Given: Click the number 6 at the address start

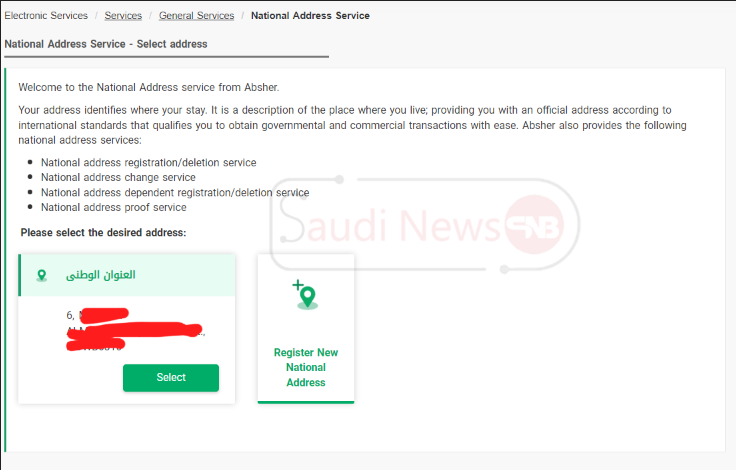Looking at the screenshot, I should (70, 315).
